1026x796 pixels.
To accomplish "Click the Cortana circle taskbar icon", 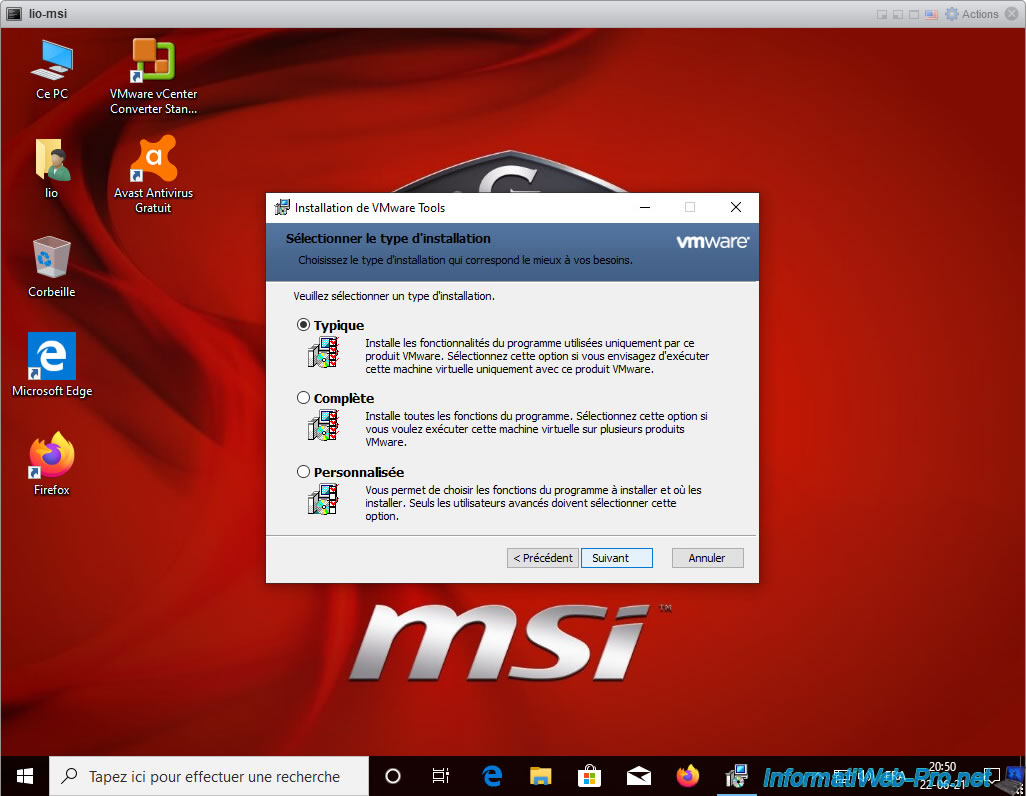I will pyautogui.click(x=393, y=776).
